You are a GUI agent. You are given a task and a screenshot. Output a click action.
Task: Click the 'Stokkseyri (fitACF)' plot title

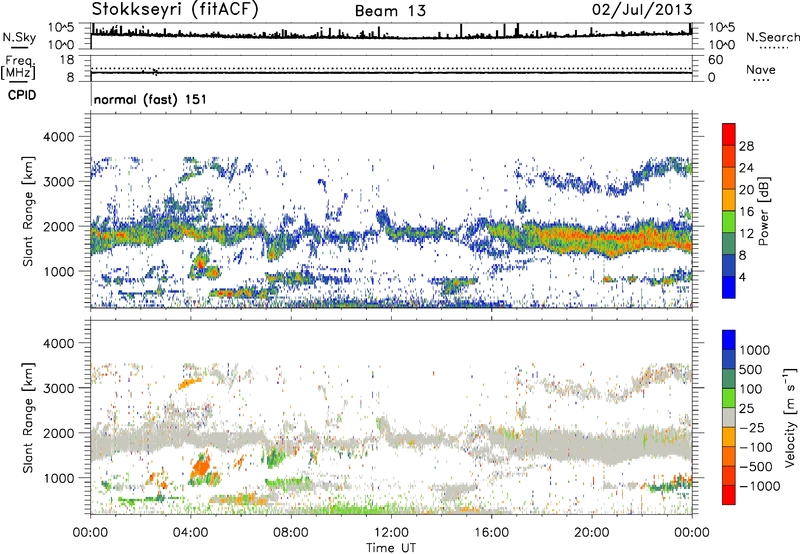[x=175, y=9]
